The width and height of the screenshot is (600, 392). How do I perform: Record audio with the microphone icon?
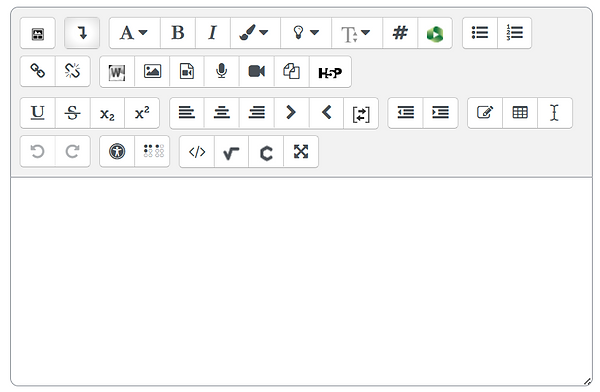[222, 72]
